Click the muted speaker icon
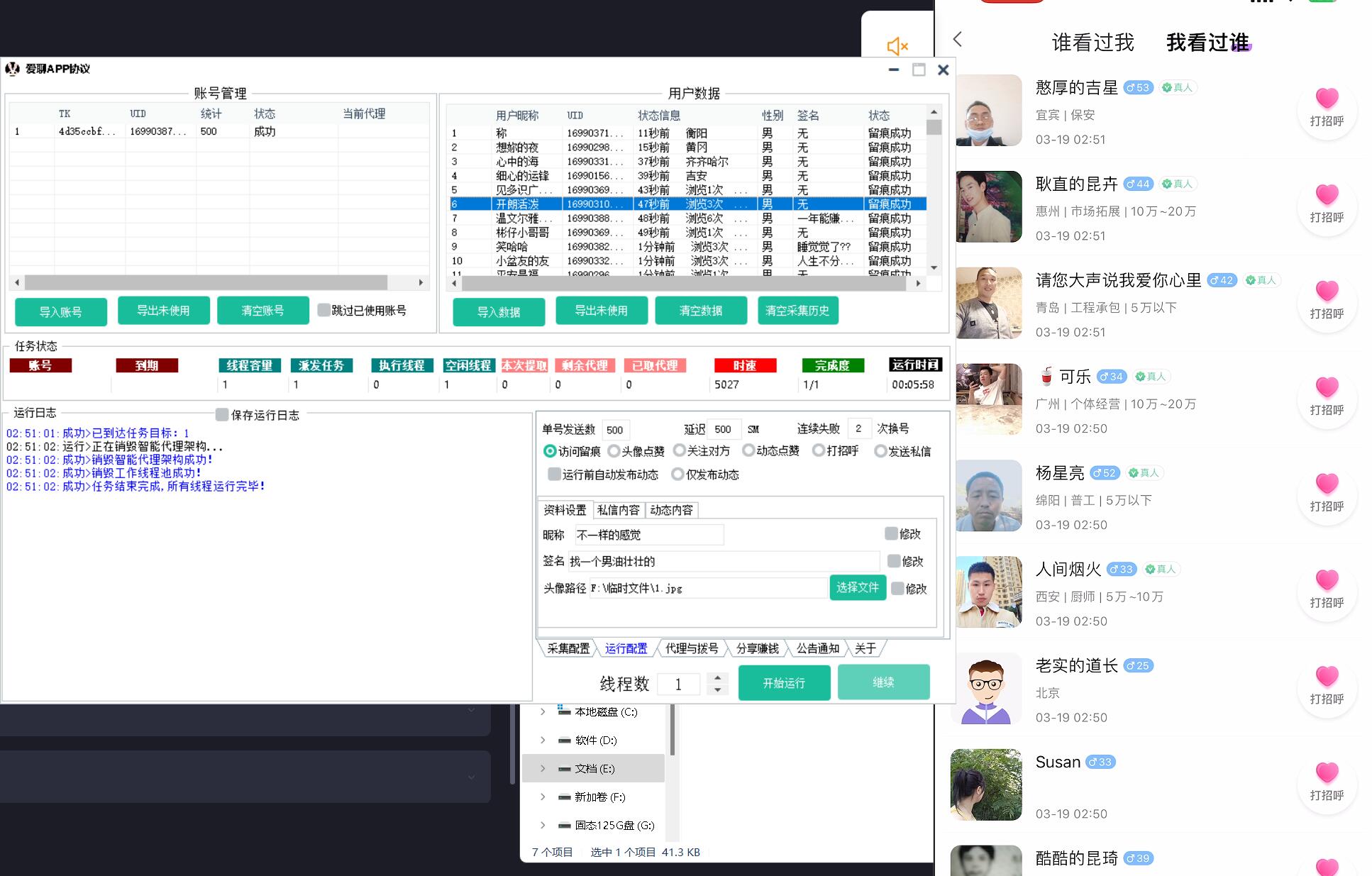Viewport: 1372px width, 876px height. click(x=897, y=47)
